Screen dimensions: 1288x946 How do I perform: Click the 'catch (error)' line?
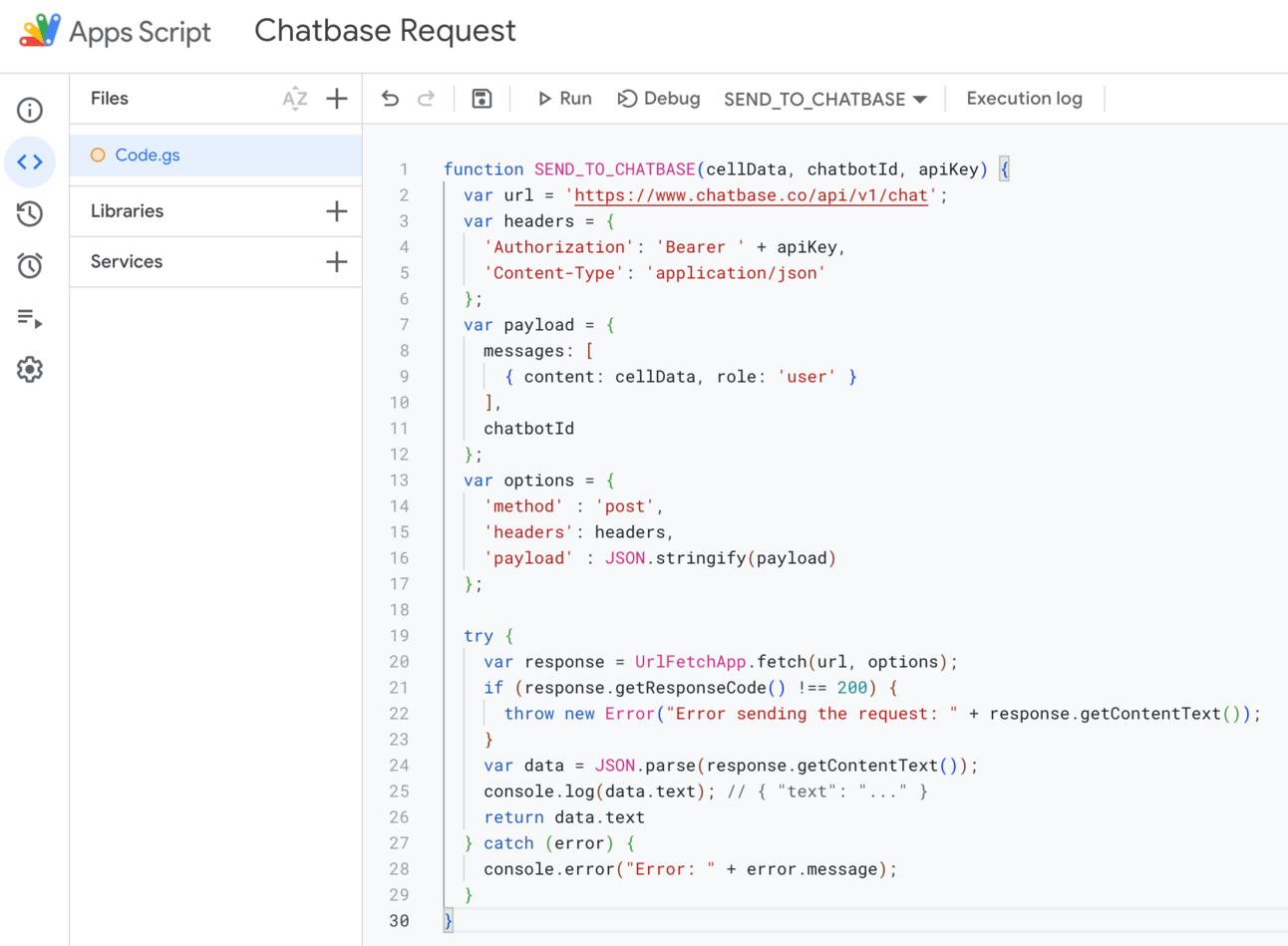point(549,843)
